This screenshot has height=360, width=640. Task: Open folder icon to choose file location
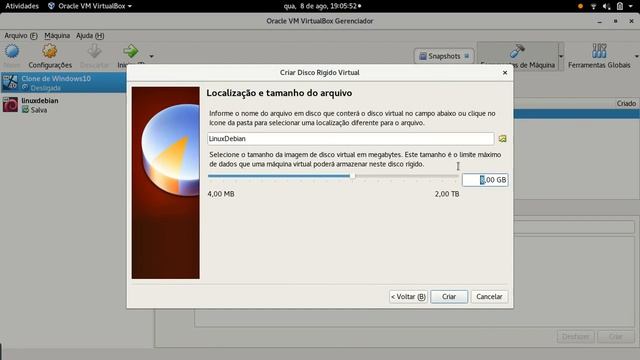pyautogui.click(x=502, y=139)
